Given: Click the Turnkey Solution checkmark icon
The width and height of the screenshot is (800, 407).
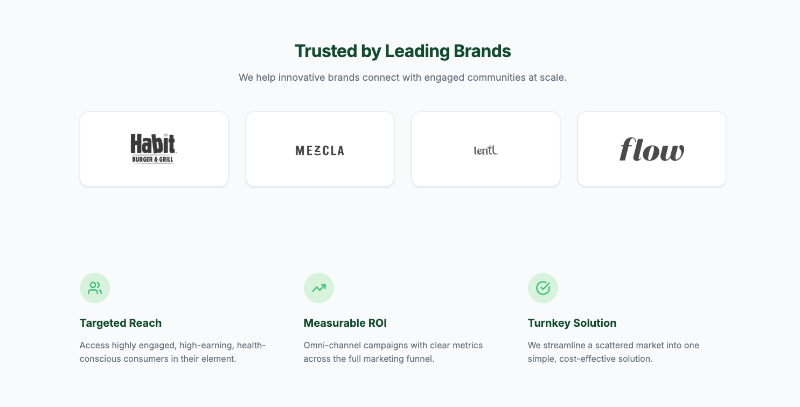Looking at the screenshot, I should click(x=543, y=288).
